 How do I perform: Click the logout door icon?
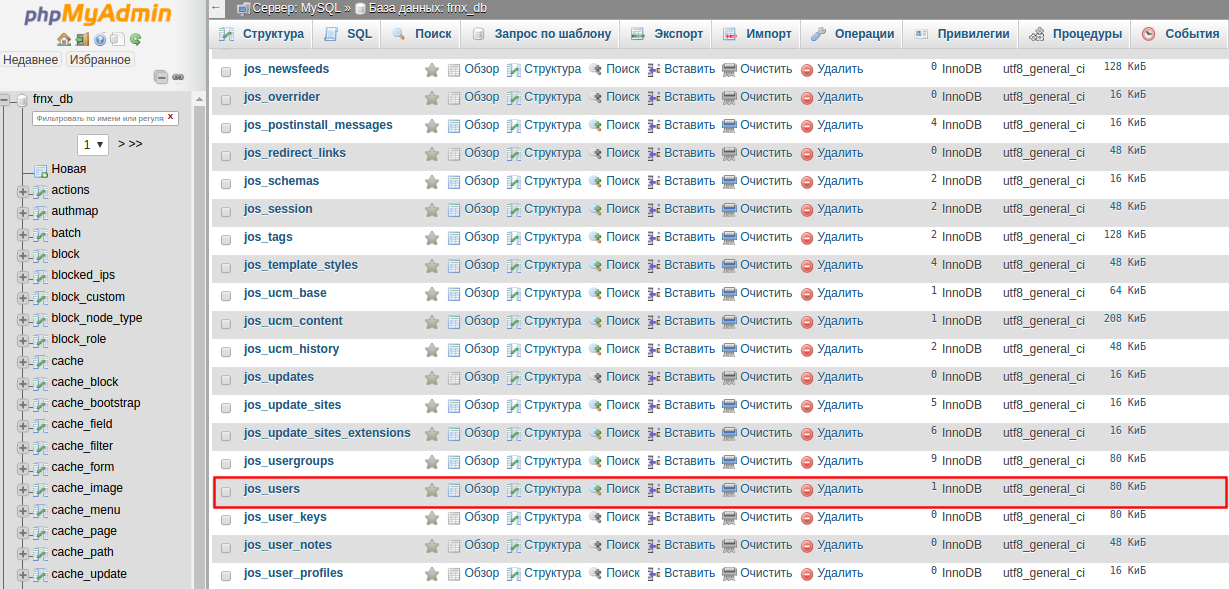tap(82, 40)
